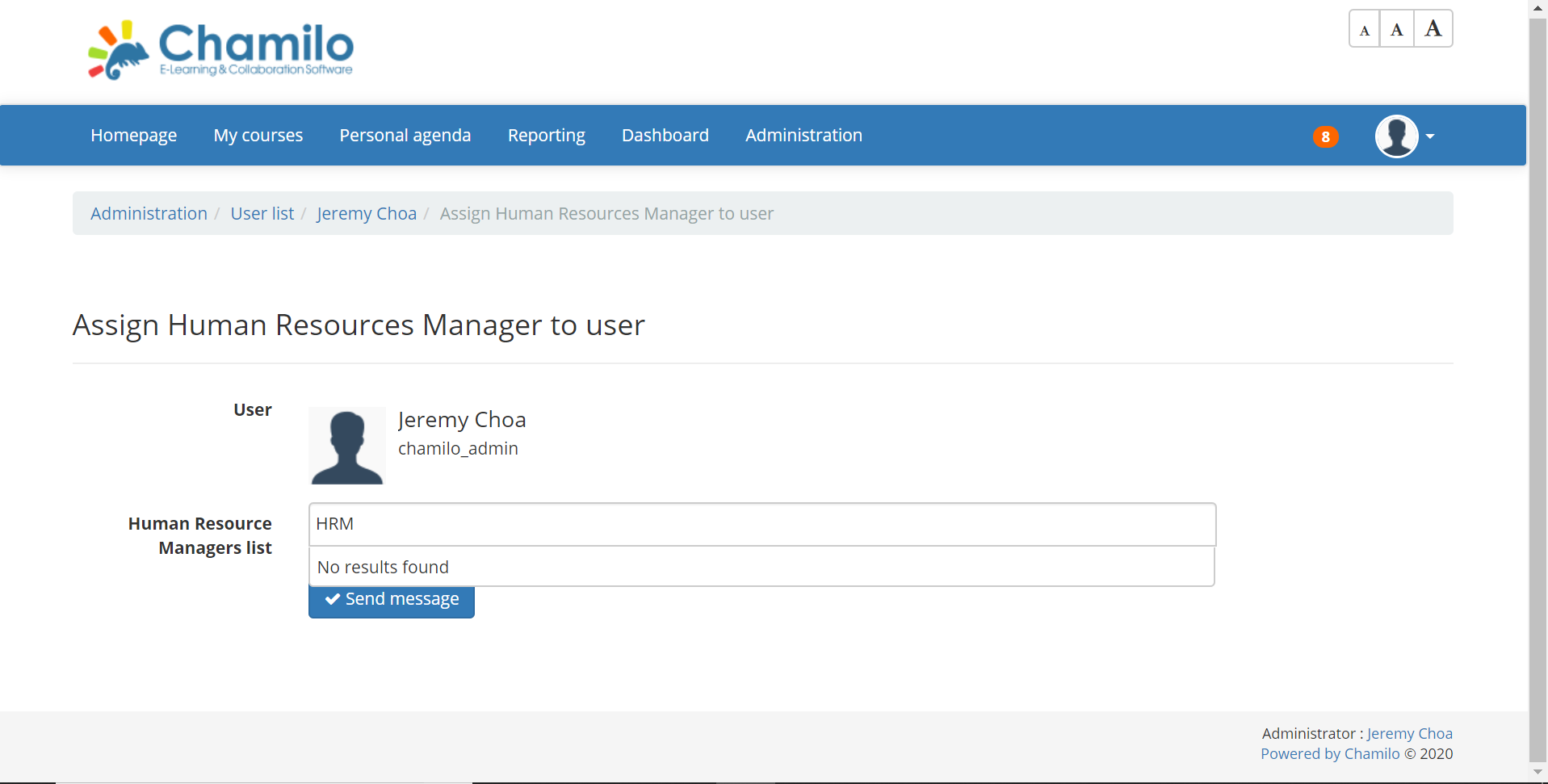
Task: Open the Reporting menu
Action: [546, 135]
